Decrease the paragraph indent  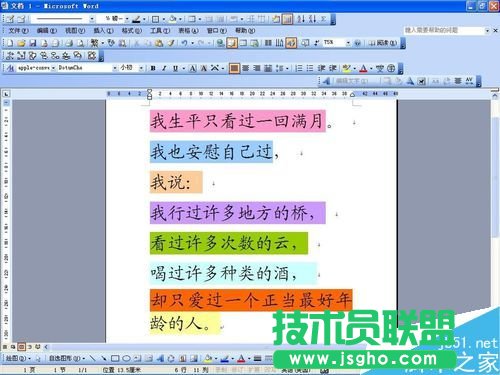[x=321, y=68]
